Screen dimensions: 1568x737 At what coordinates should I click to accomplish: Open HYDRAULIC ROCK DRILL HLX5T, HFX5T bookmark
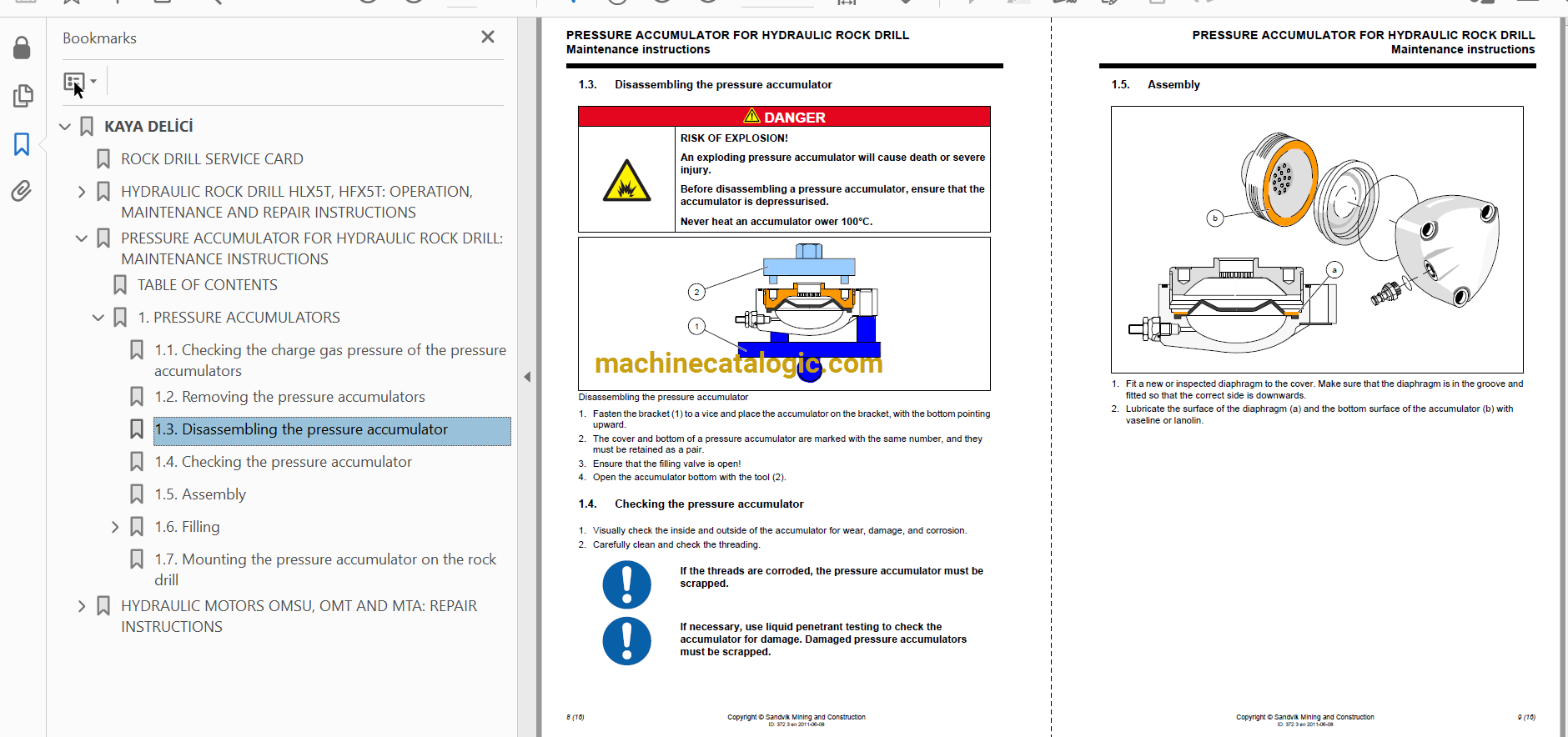[x=296, y=202]
